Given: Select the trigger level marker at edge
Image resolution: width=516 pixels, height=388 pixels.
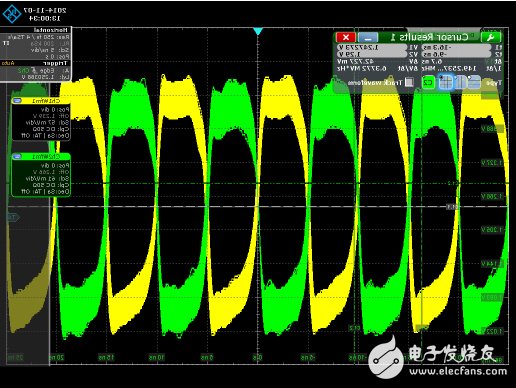Looking at the screenshot, I should [x=13, y=218].
